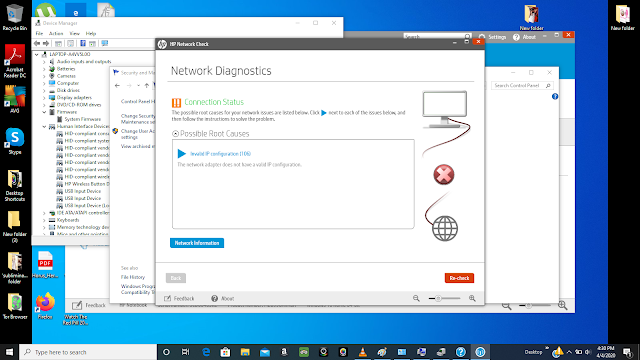Open About in HP Network Check footer
The height and width of the screenshot is (360, 640).
pyautogui.click(x=223, y=298)
